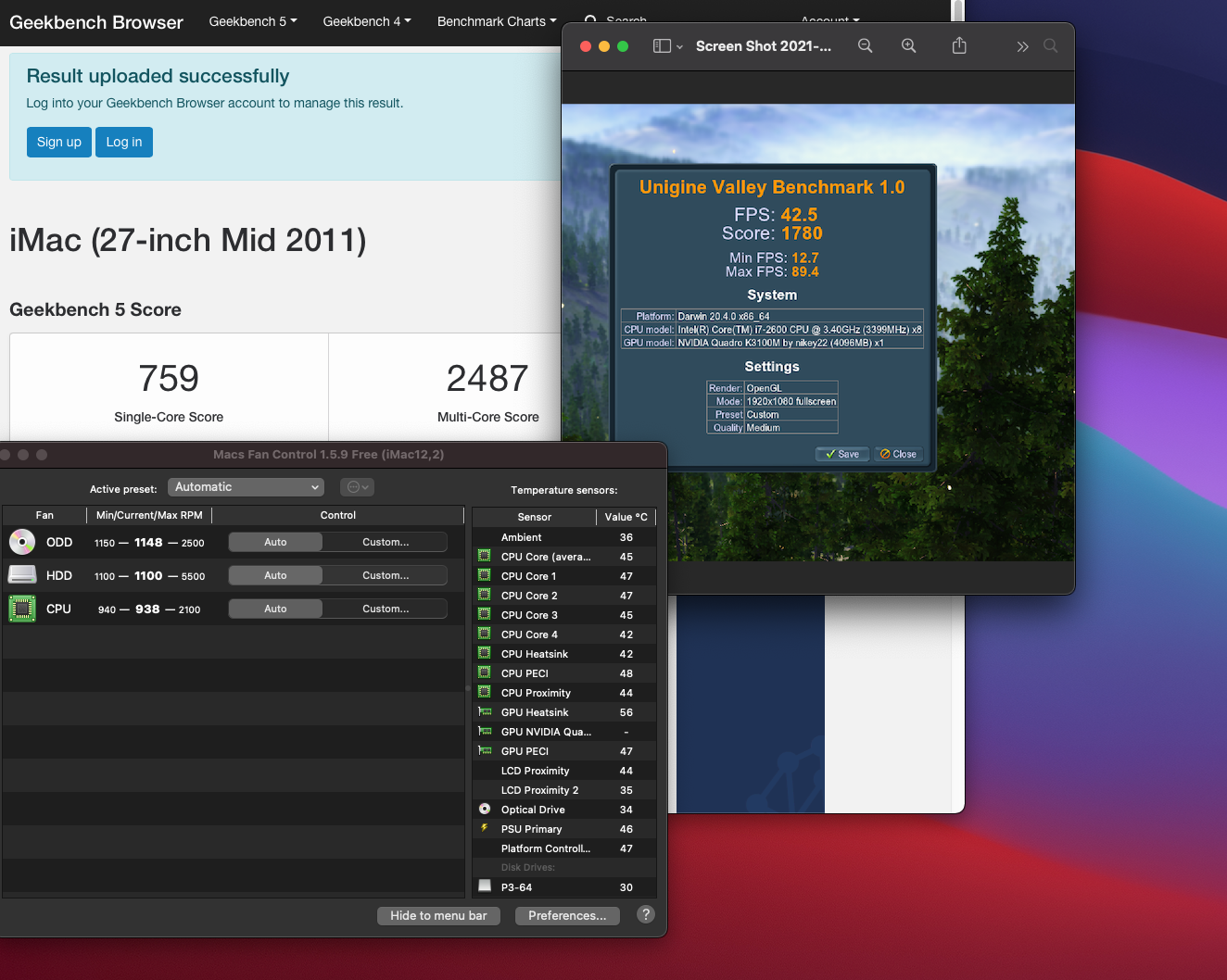The width and height of the screenshot is (1227, 980).
Task: Select CPU Proximity sensor row
Action: pos(564,693)
